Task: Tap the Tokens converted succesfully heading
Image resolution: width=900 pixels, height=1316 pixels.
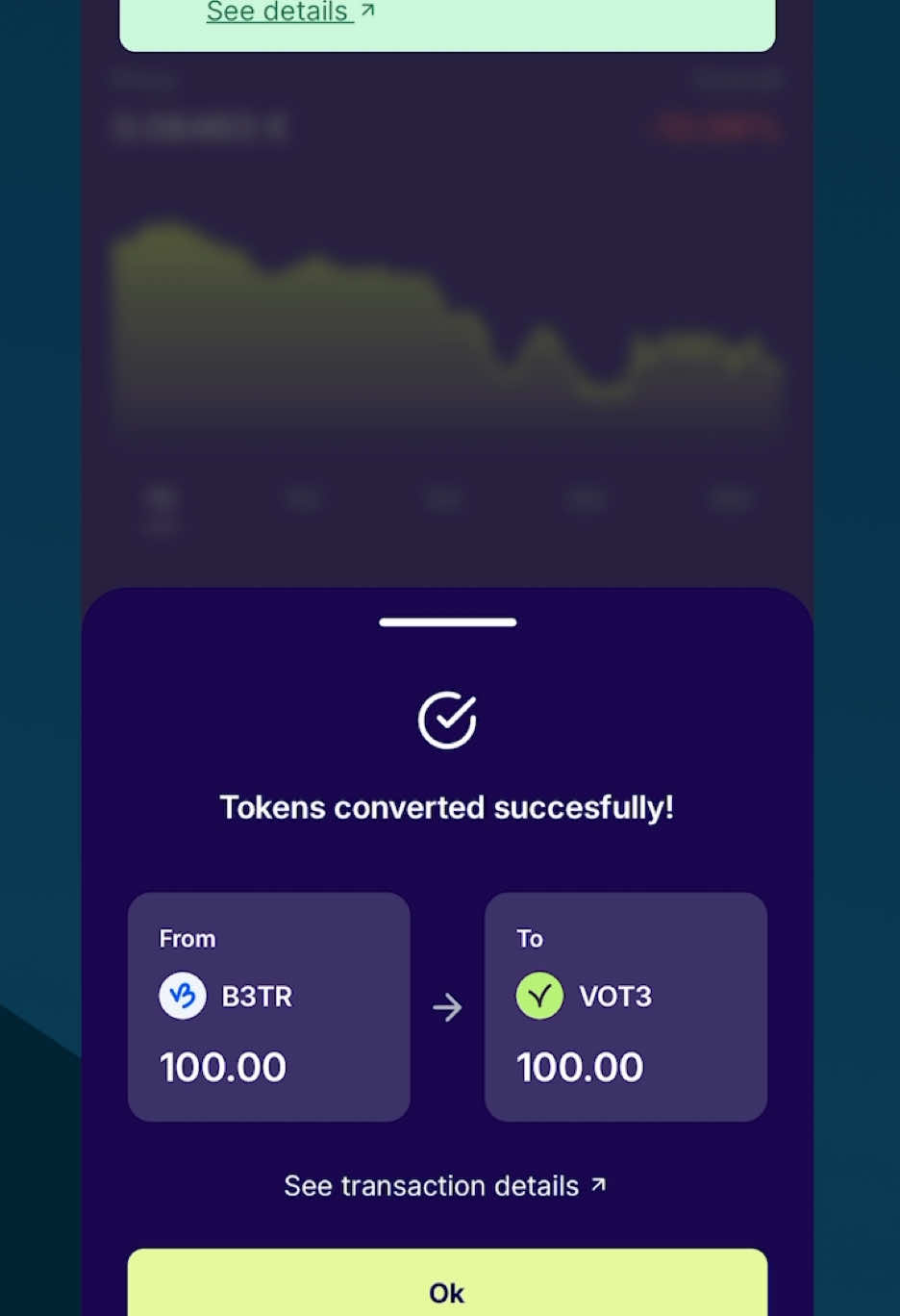Action: point(446,807)
